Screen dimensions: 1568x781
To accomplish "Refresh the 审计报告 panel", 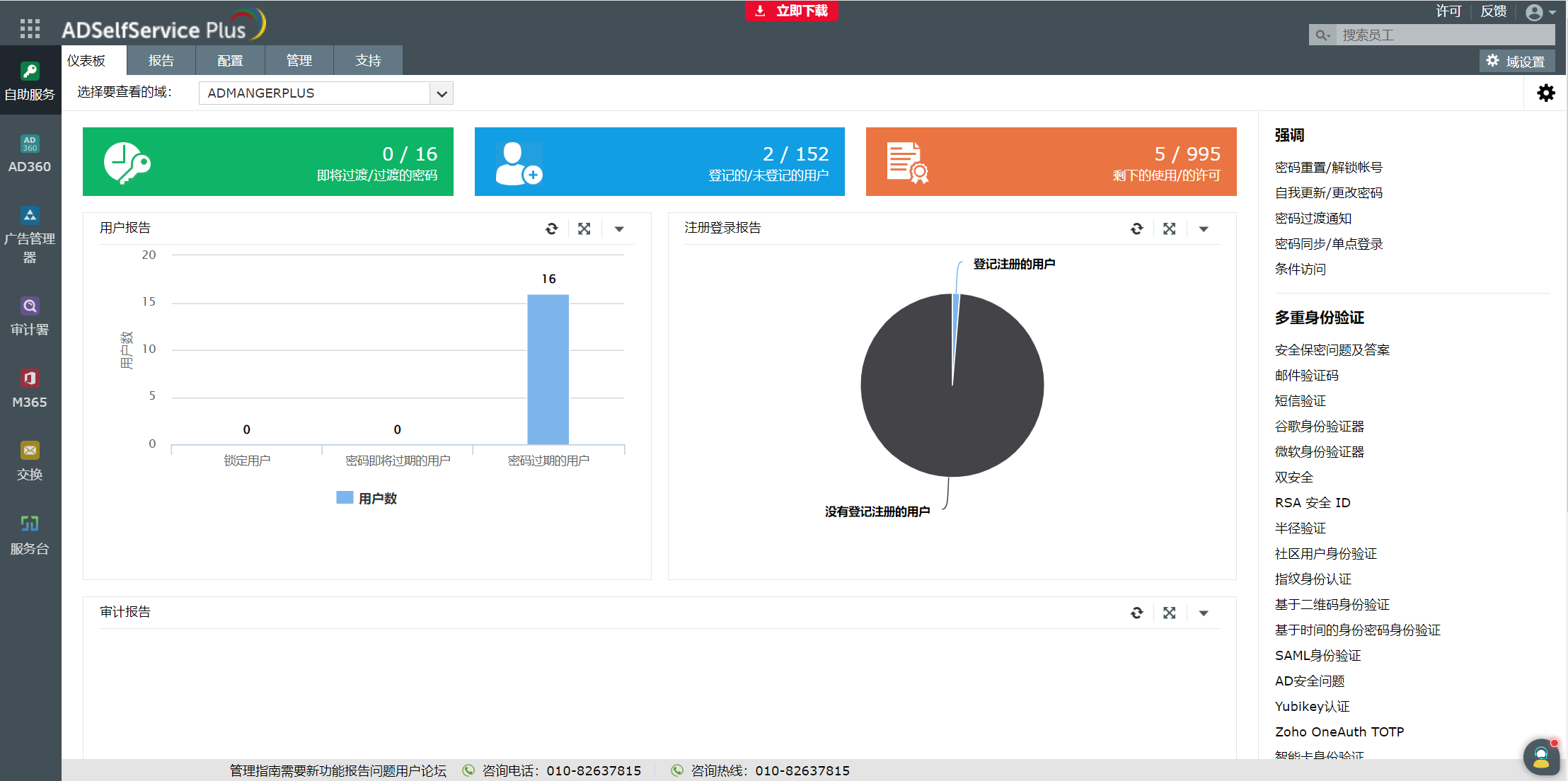I will (x=1136, y=613).
